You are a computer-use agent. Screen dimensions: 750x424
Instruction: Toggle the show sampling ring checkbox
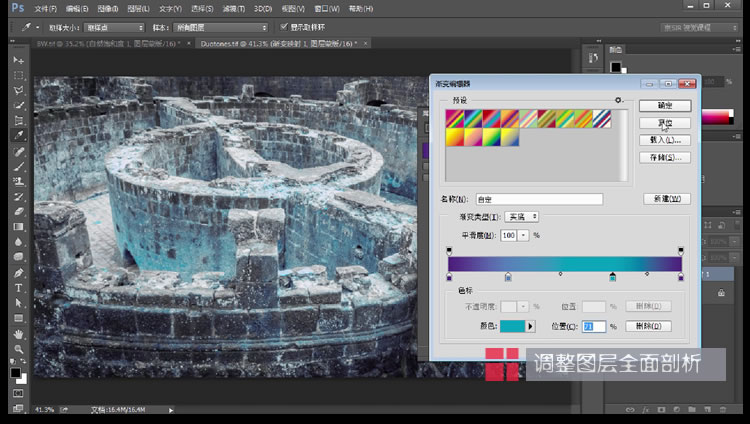click(284, 27)
